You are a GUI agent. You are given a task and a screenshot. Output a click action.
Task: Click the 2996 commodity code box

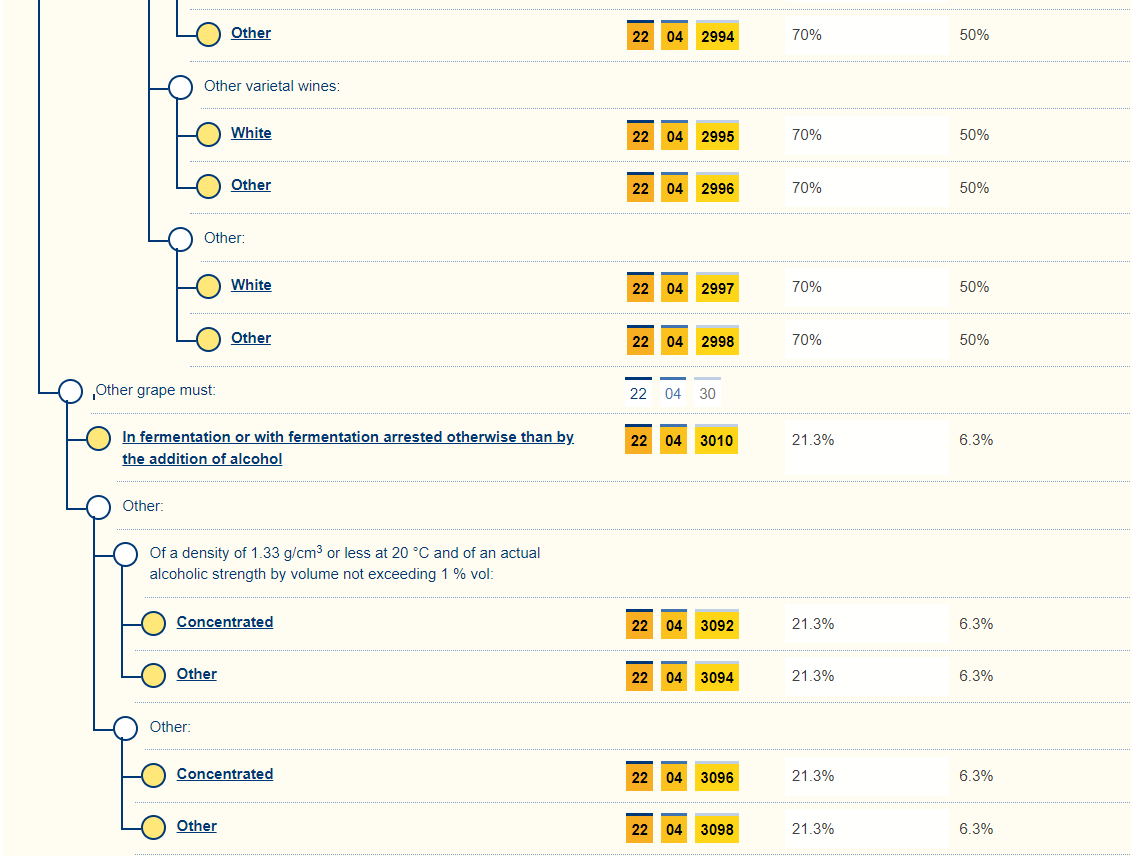pyautogui.click(x=717, y=188)
